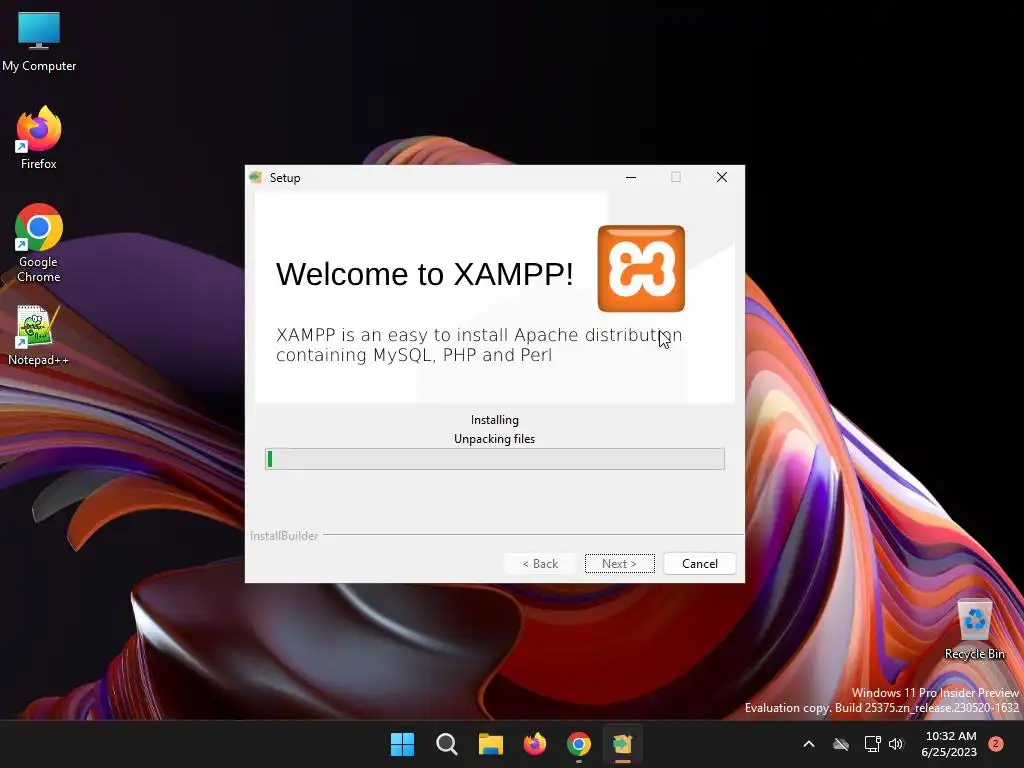Click the 'Unpacking files' status text
The height and width of the screenshot is (768, 1024).
494,439
